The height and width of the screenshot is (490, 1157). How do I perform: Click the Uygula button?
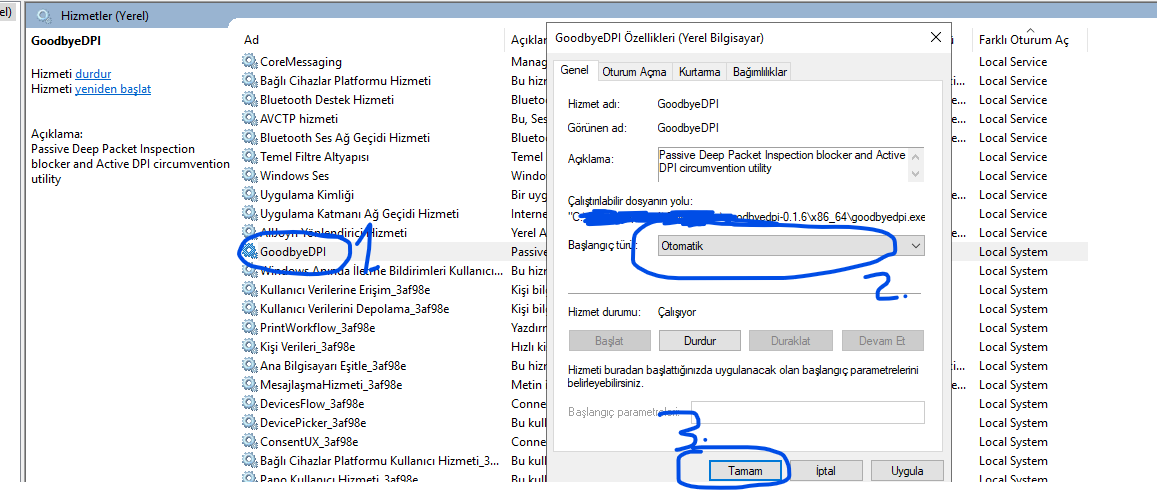(907, 471)
